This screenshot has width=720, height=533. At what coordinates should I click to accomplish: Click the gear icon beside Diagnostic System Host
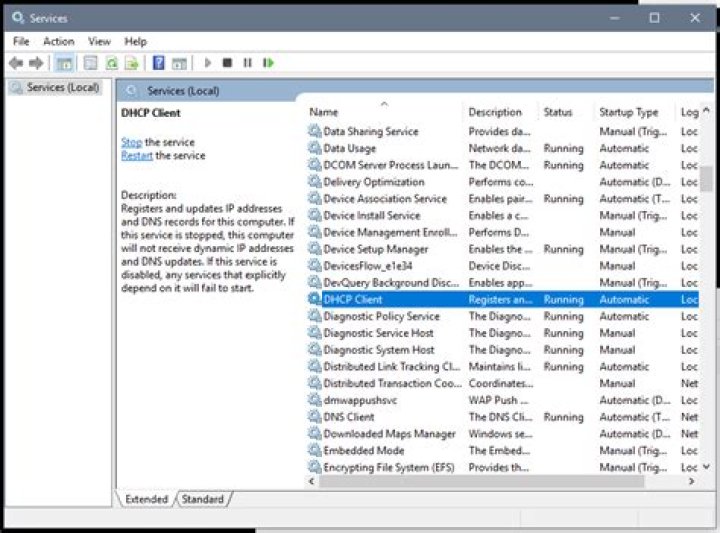pyautogui.click(x=315, y=349)
